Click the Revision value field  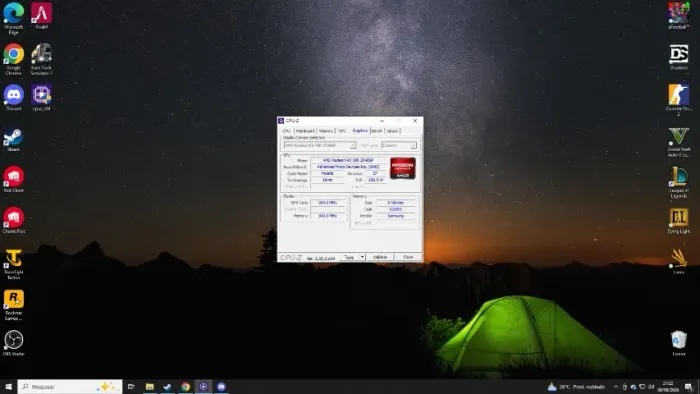pos(375,173)
